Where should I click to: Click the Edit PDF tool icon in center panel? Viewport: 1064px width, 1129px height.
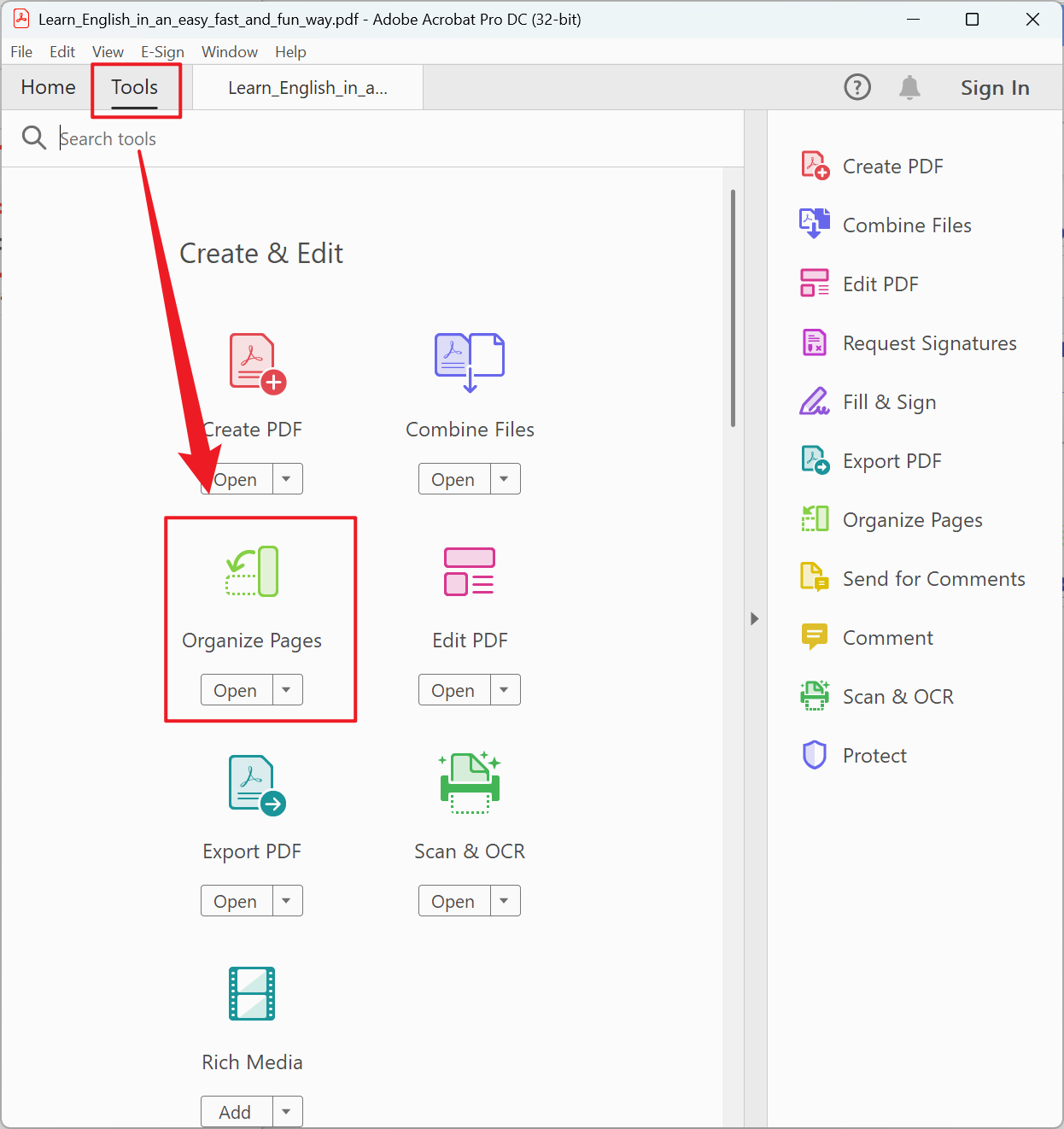click(470, 571)
